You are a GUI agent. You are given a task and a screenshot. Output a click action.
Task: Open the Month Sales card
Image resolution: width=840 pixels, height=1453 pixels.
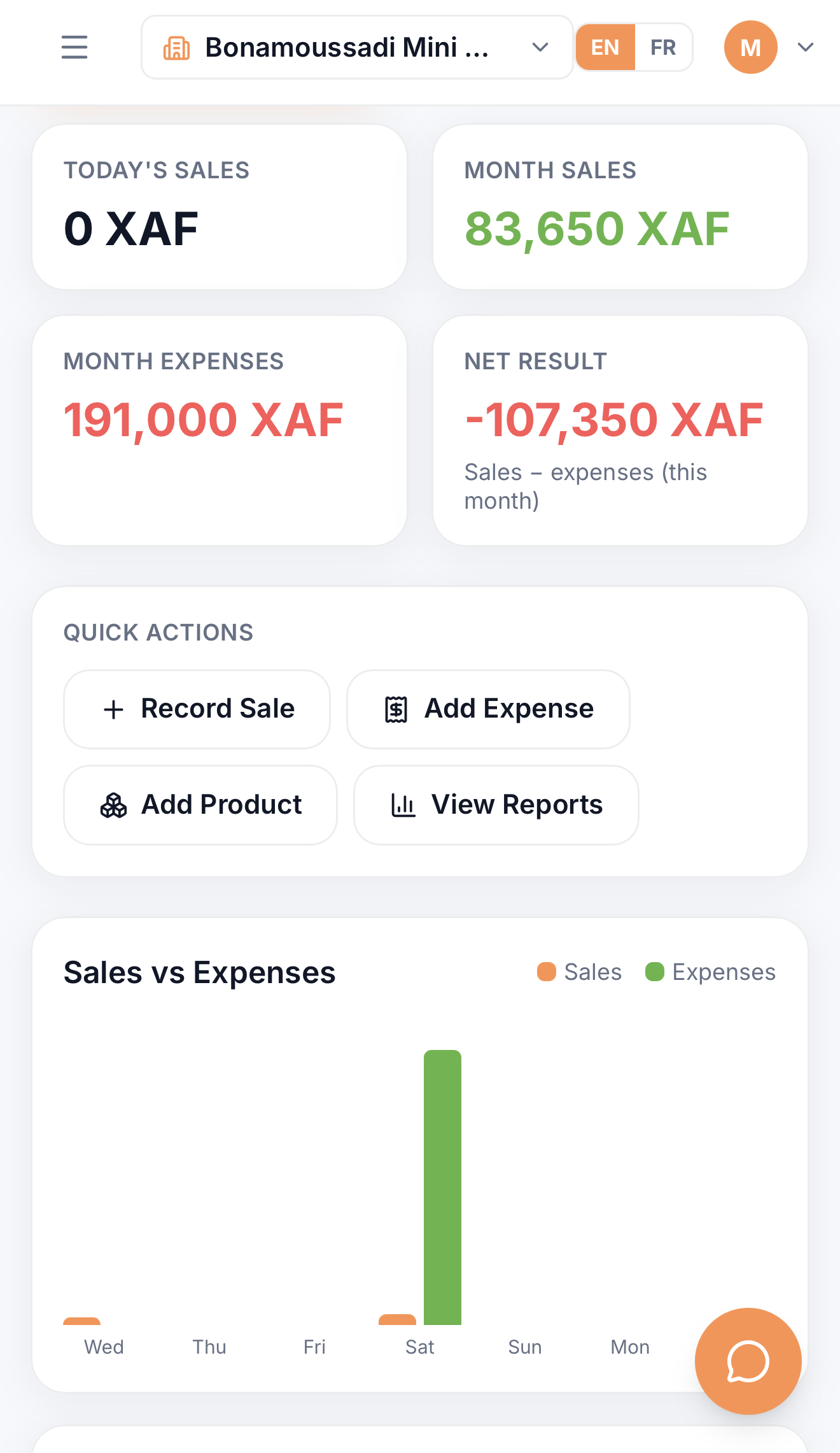click(x=620, y=207)
